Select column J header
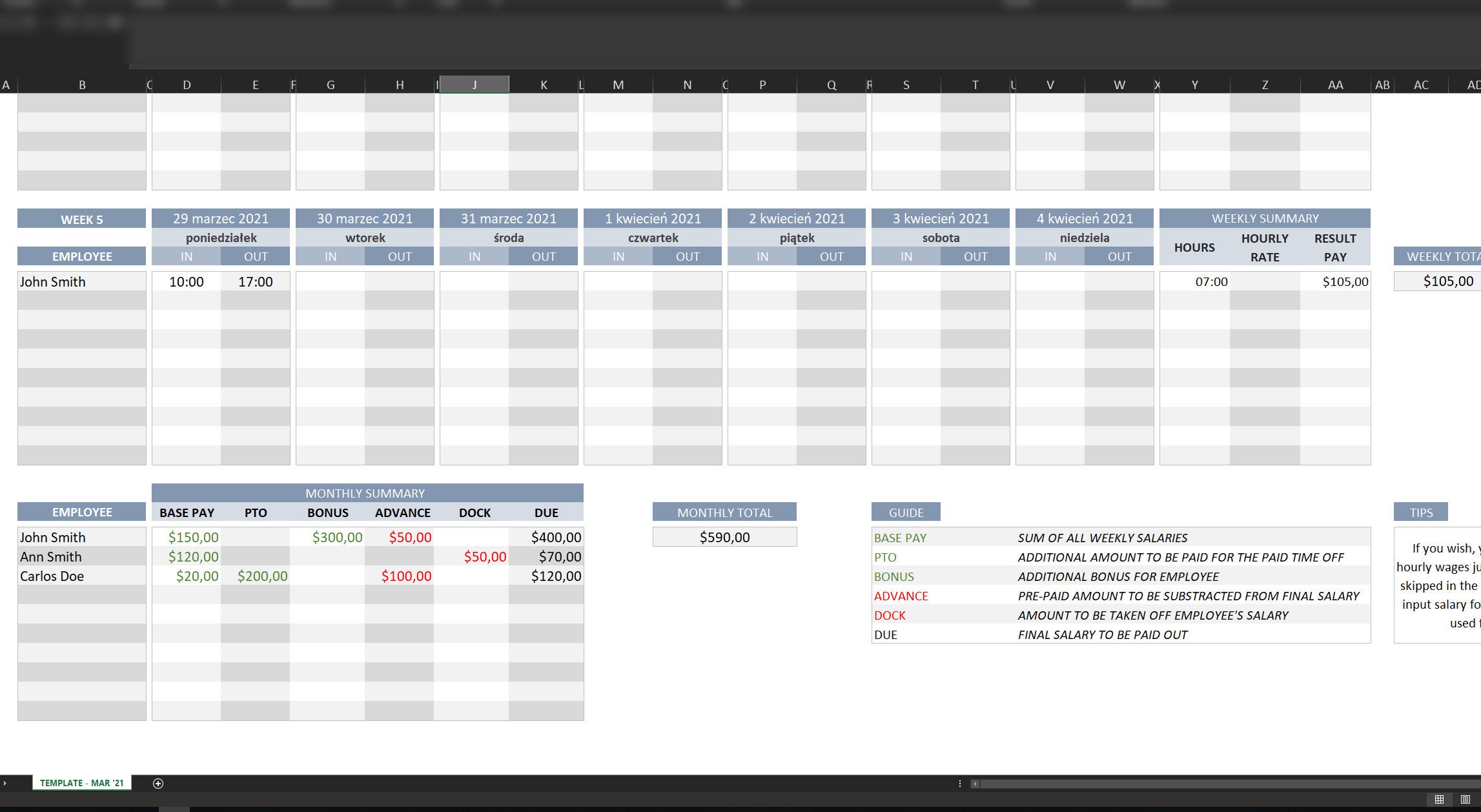 click(x=475, y=84)
